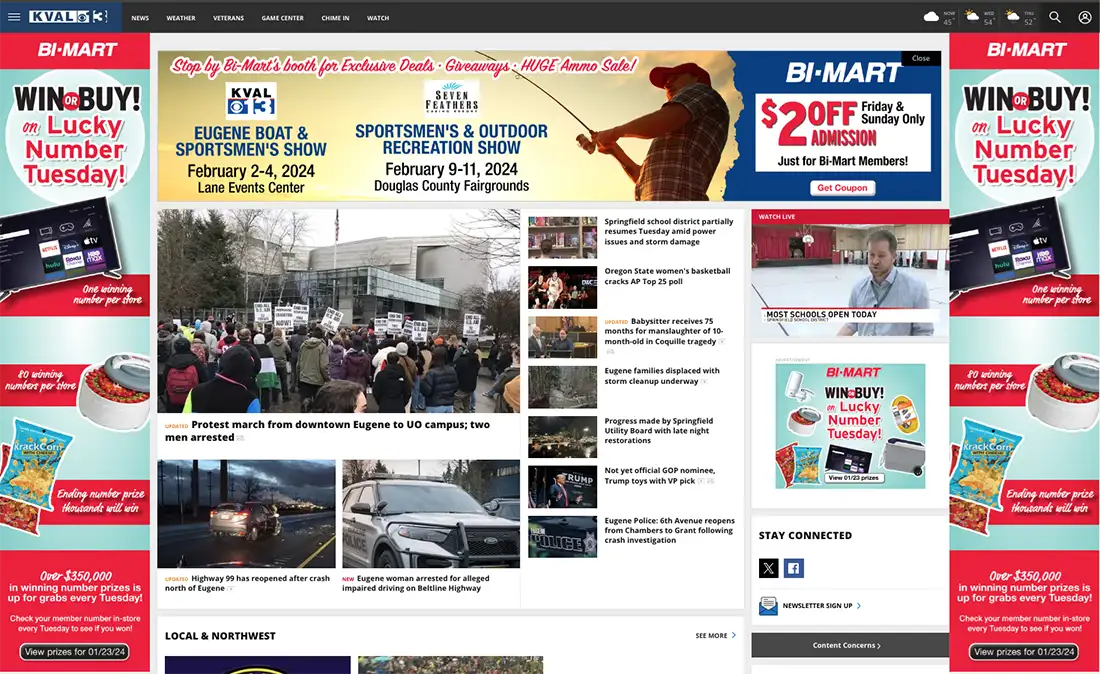This screenshot has height=674, width=1100.
Task: Open the user account icon
Action: click(1085, 17)
